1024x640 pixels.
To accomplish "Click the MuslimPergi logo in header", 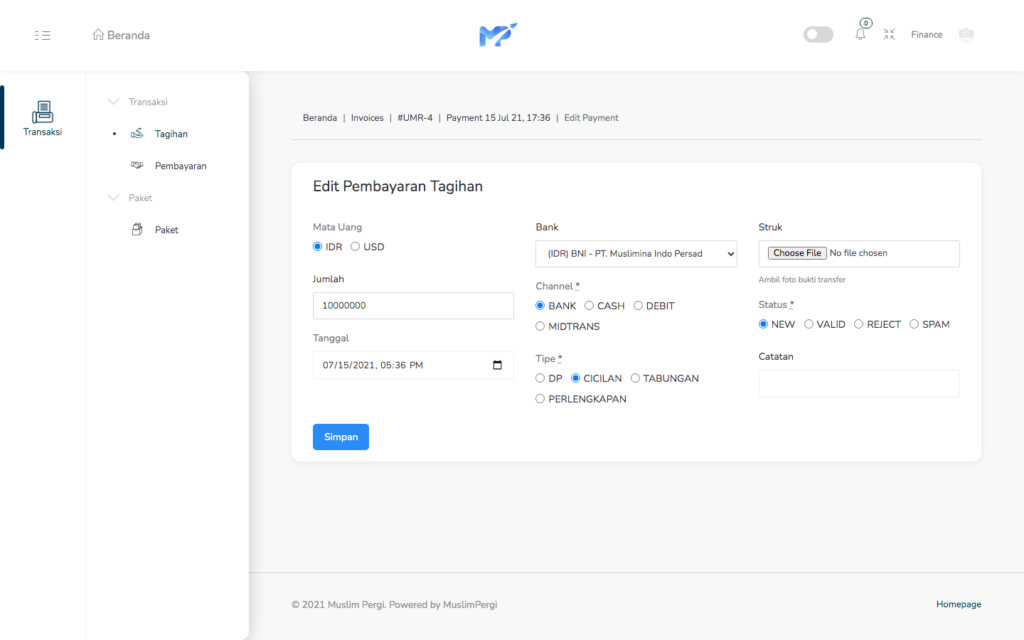I will pyautogui.click(x=497, y=35).
